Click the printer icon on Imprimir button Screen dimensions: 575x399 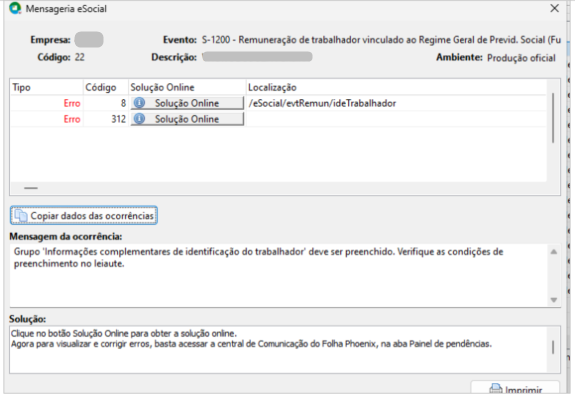(496, 389)
